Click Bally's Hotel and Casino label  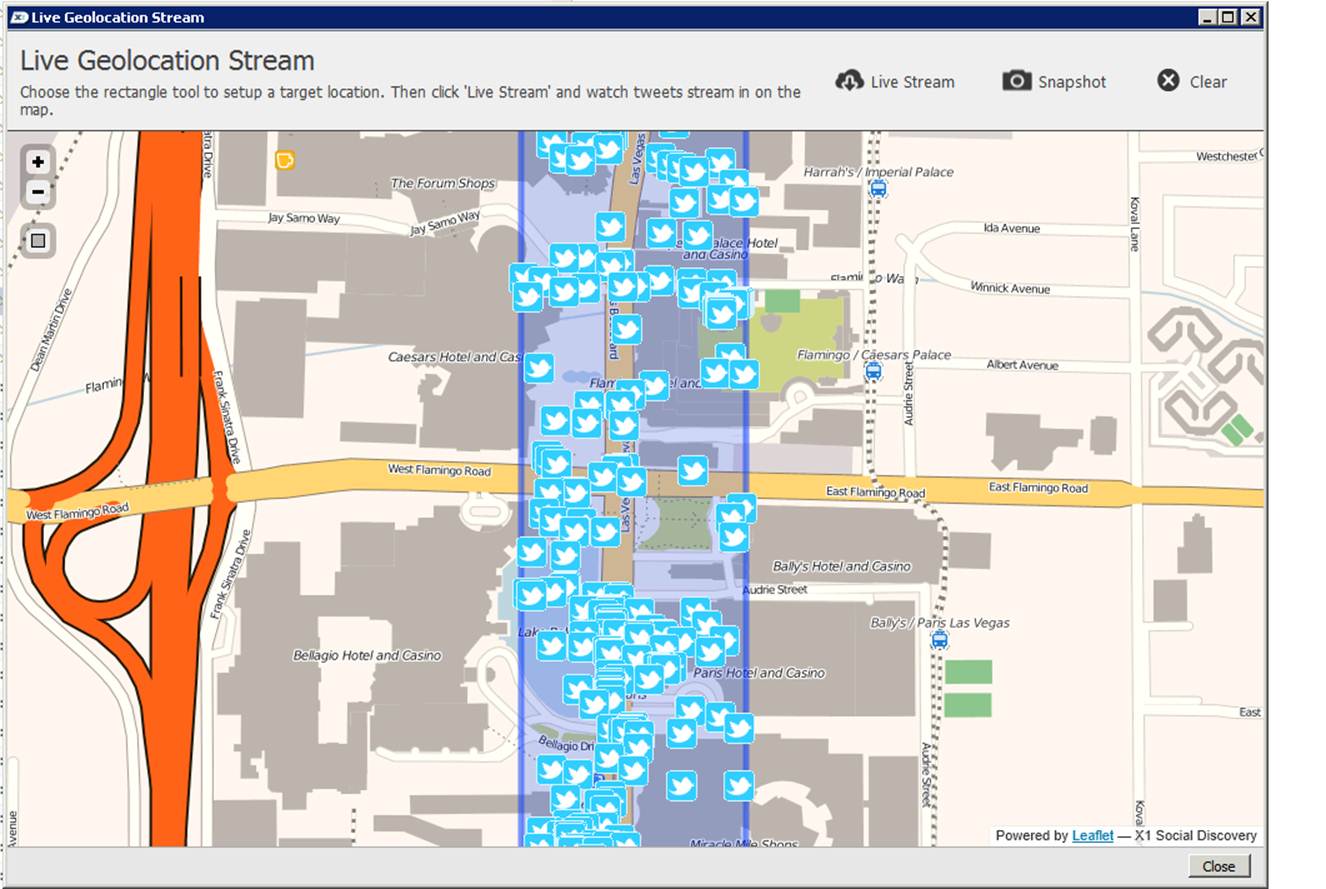pos(843,566)
